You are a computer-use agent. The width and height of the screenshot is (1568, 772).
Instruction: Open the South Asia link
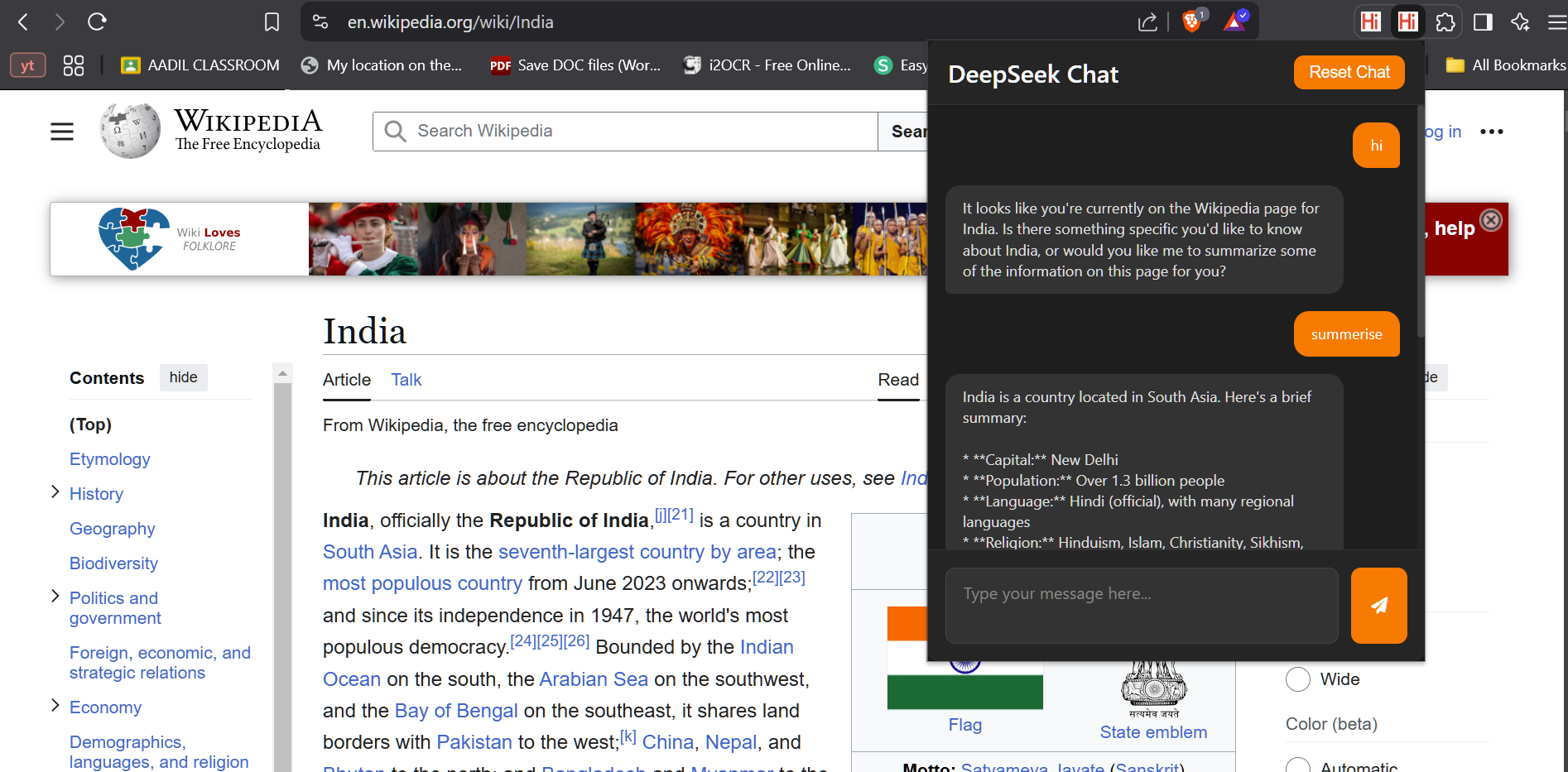coord(370,552)
